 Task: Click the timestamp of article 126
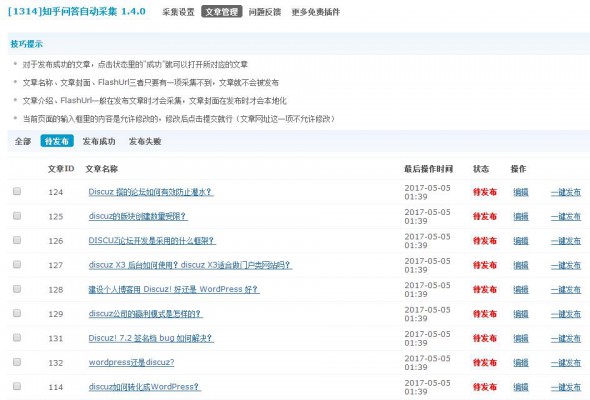pyautogui.click(x=427, y=241)
